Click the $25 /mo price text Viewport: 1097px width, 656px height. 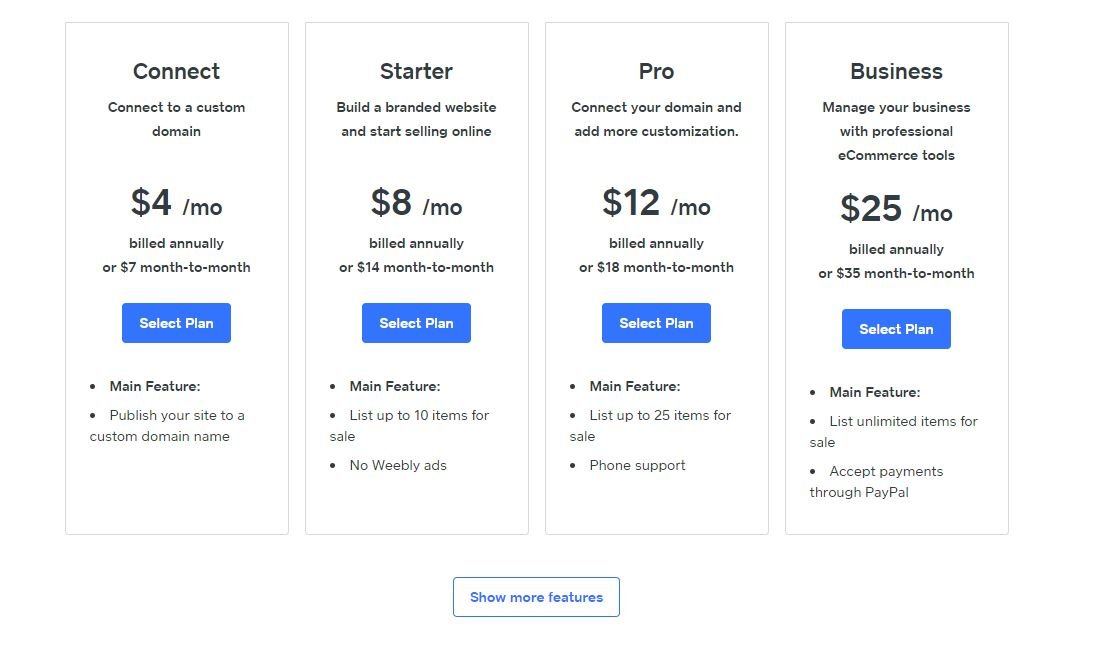(x=896, y=210)
